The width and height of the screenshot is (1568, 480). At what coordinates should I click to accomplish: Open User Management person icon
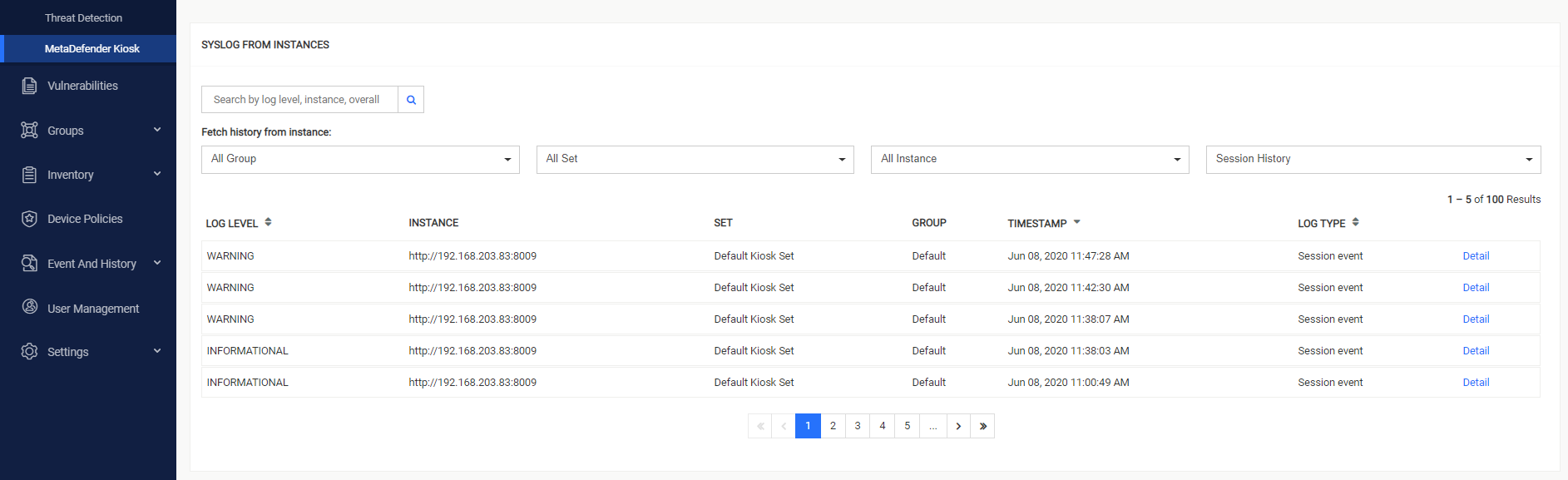(29, 307)
